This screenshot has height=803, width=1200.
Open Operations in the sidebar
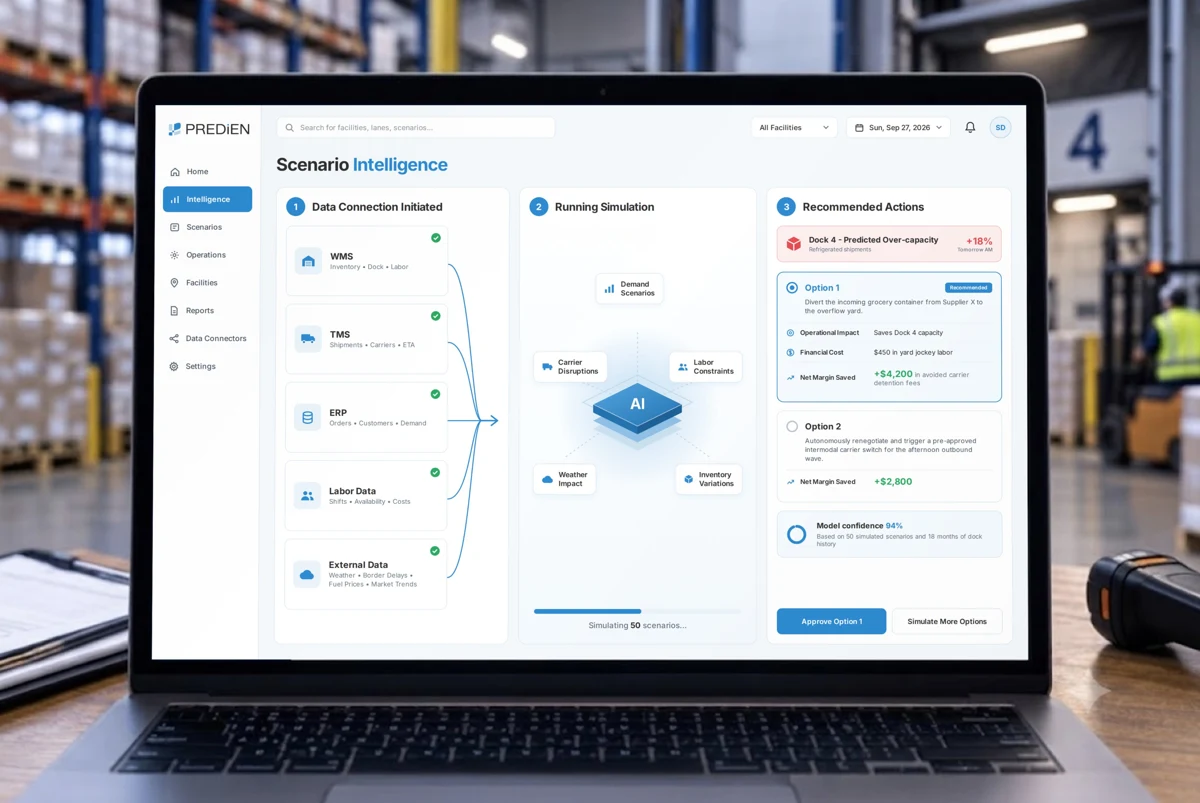tap(207, 255)
